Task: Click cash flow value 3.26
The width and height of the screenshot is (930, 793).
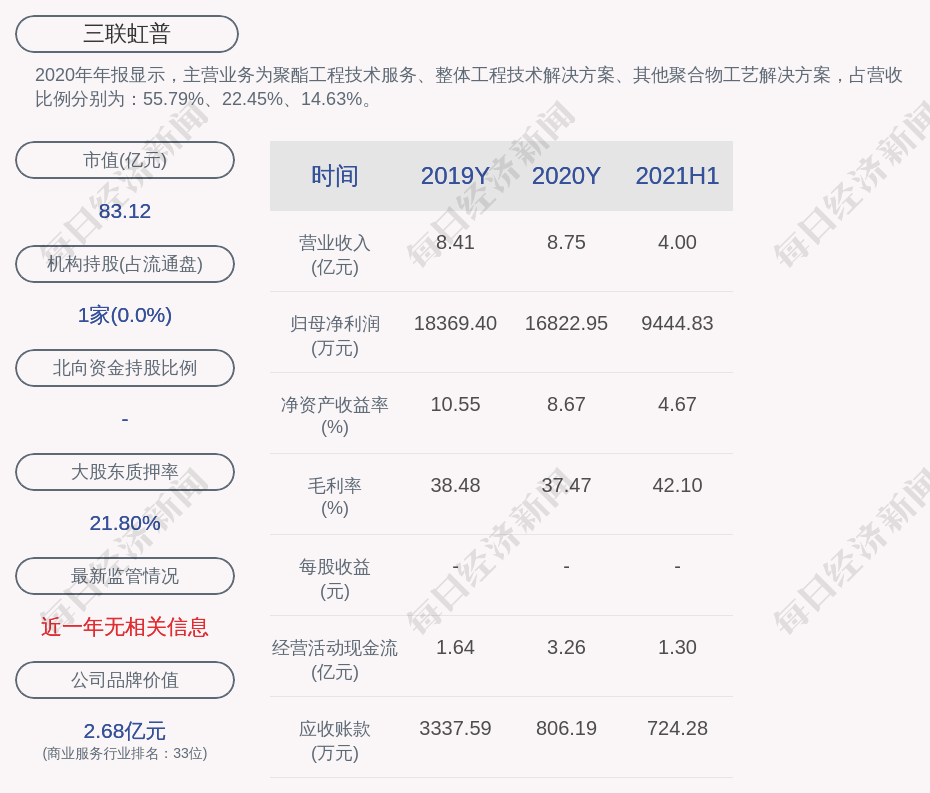Action: pyautogui.click(x=566, y=647)
